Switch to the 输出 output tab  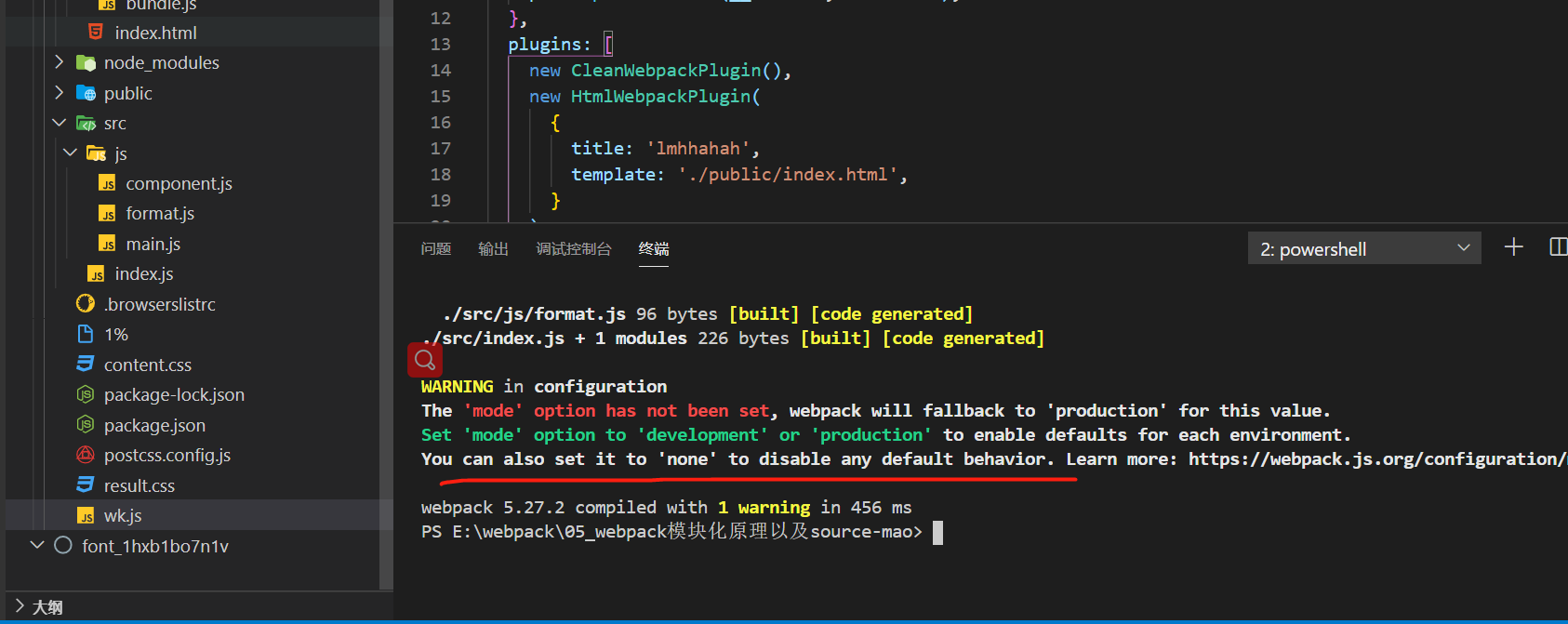tap(493, 248)
